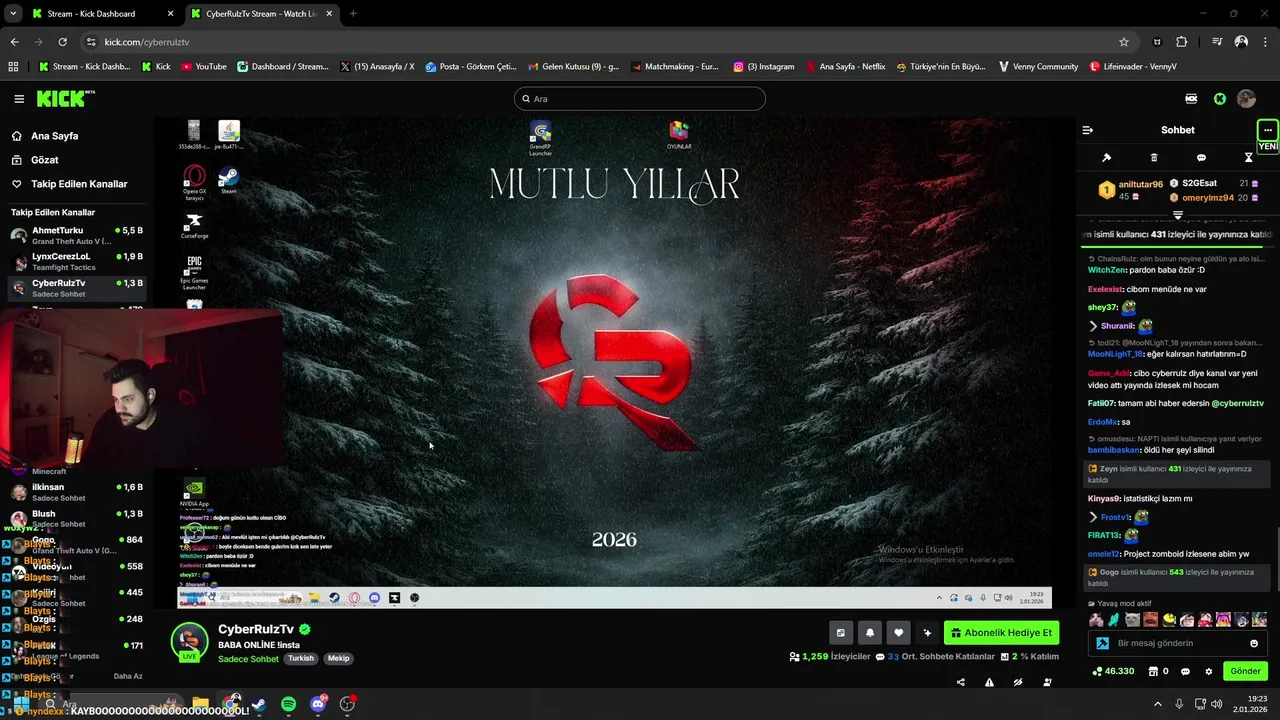The width and height of the screenshot is (1280, 720).
Task: Click the CyberRulzTv channel avatar with LIVE badge
Action: click(x=189, y=642)
